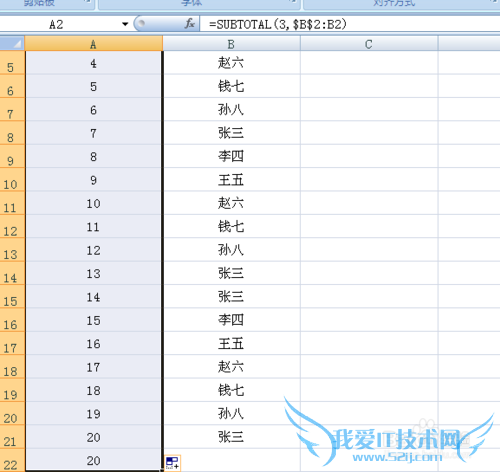Screen dimensions: 500x472
Task: Click cell B12 with 钱七
Action: pyautogui.click(x=232, y=226)
